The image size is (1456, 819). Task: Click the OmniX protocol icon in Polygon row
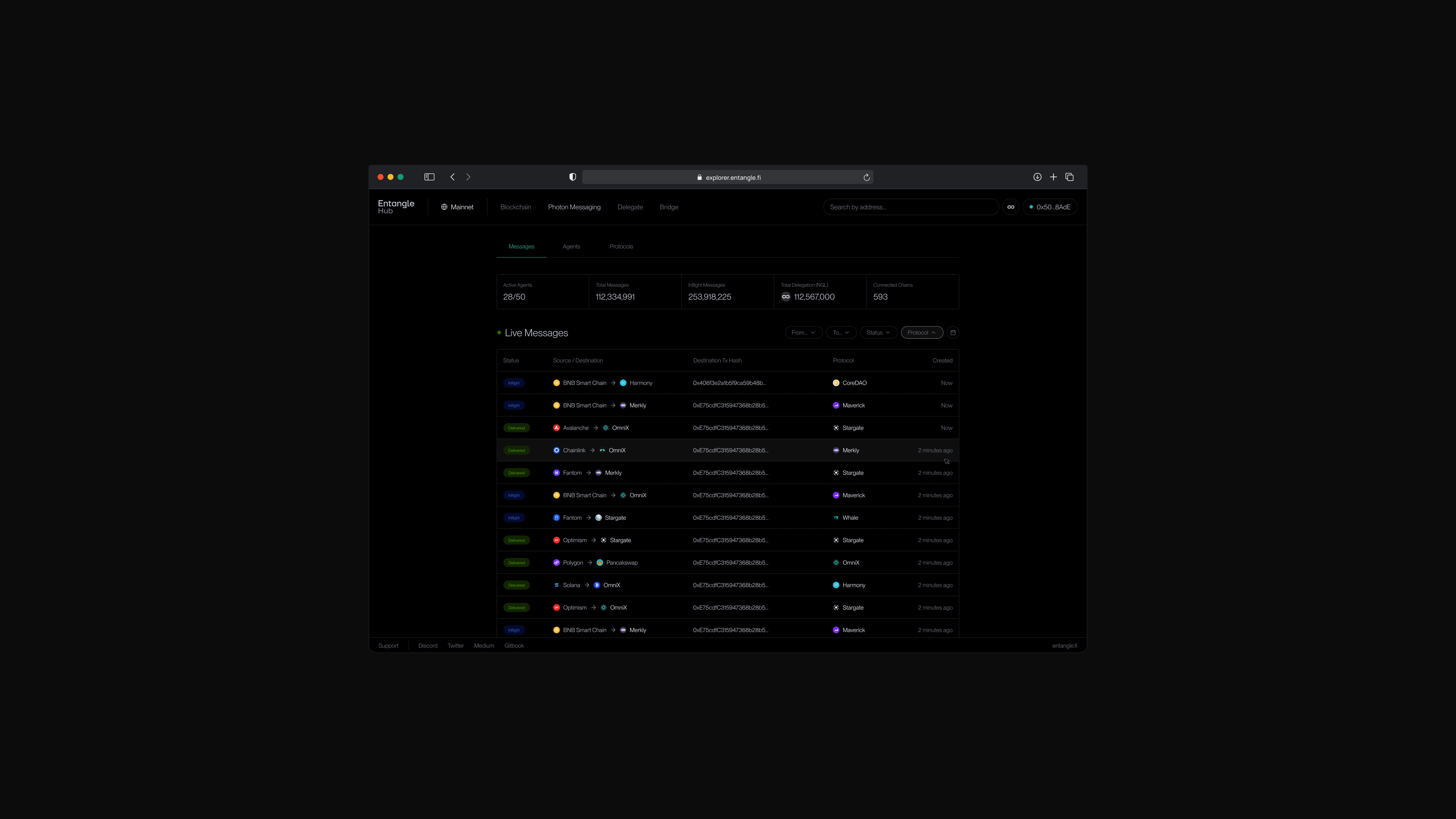tap(836, 562)
